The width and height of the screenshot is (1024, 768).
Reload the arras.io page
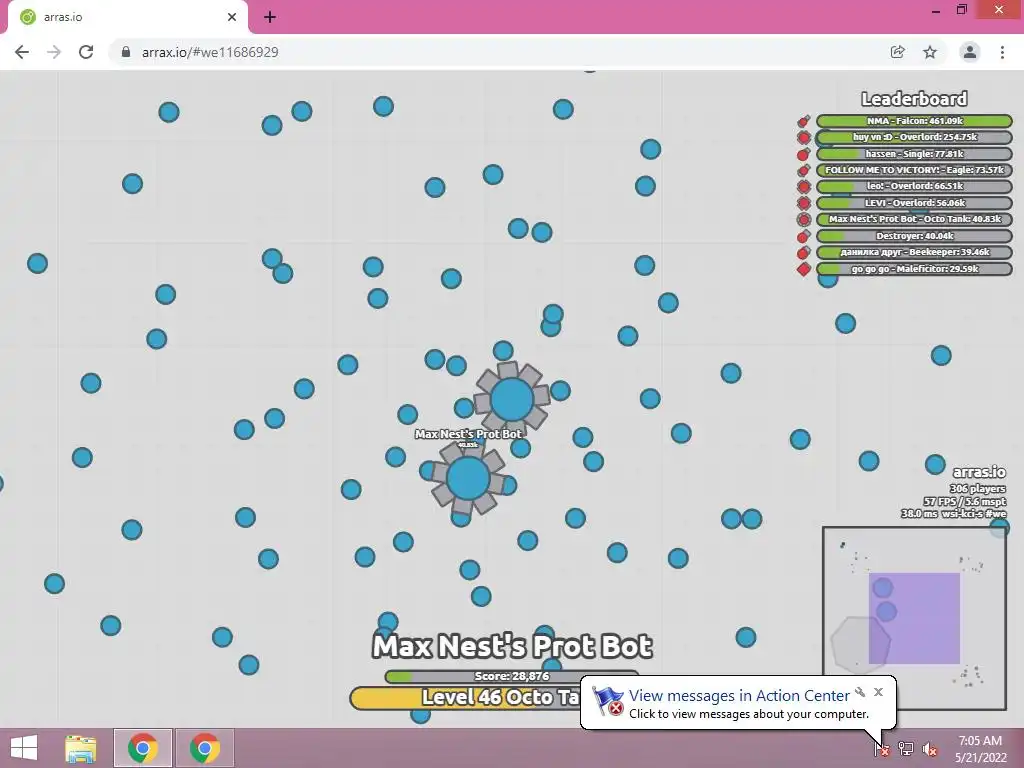[x=86, y=52]
